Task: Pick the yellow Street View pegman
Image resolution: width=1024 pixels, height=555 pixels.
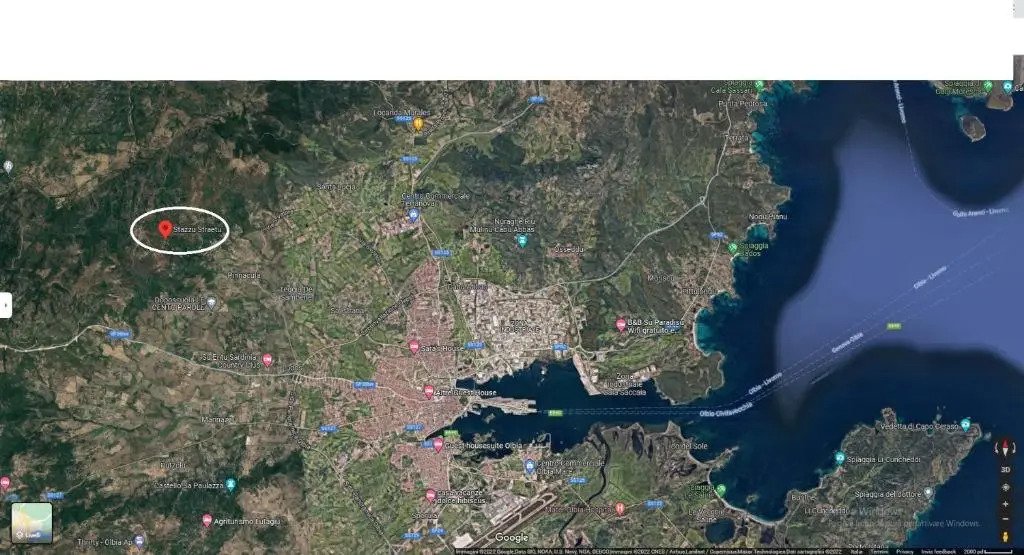Action: point(1005,536)
